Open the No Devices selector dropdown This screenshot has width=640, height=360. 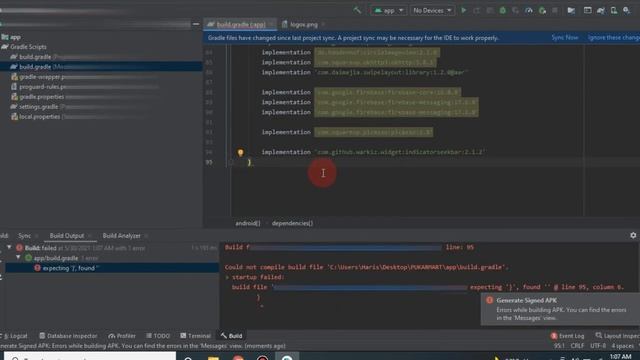point(432,11)
